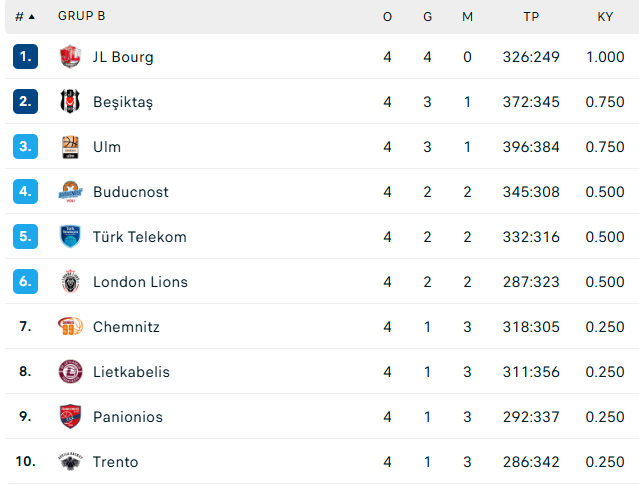Open the JL Bourg team name link
This screenshot has width=639, height=485.
[123, 57]
